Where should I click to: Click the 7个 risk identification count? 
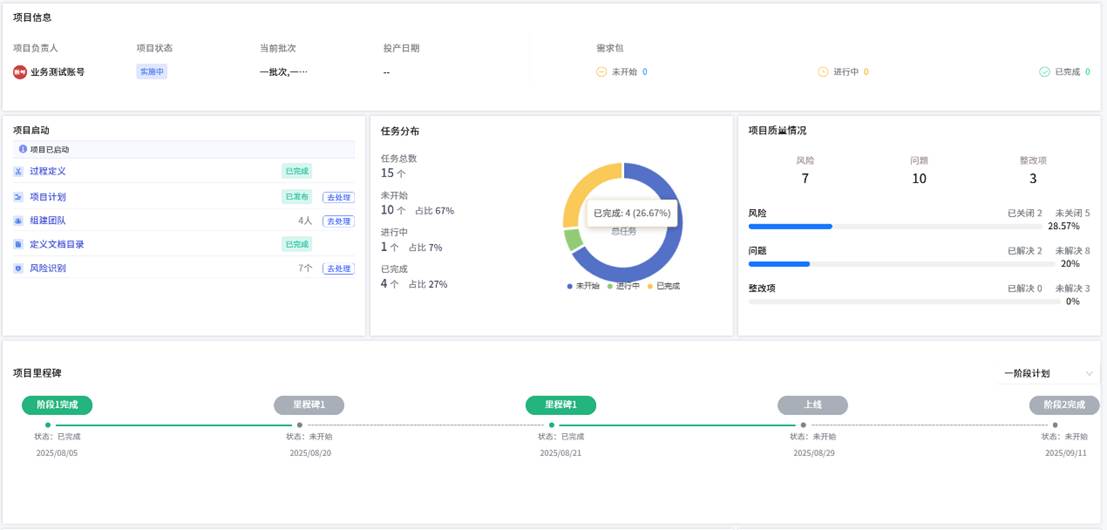(305, 269)
